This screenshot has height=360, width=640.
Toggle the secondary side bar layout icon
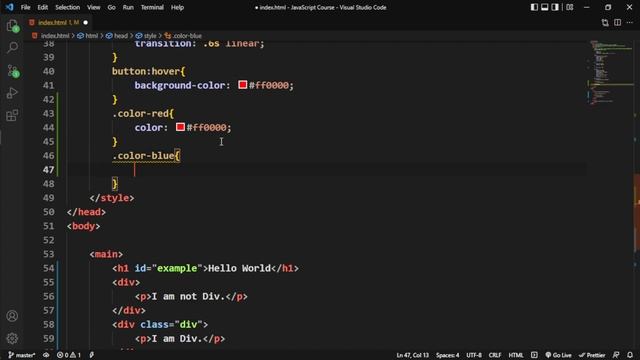(x=555, y=7)
